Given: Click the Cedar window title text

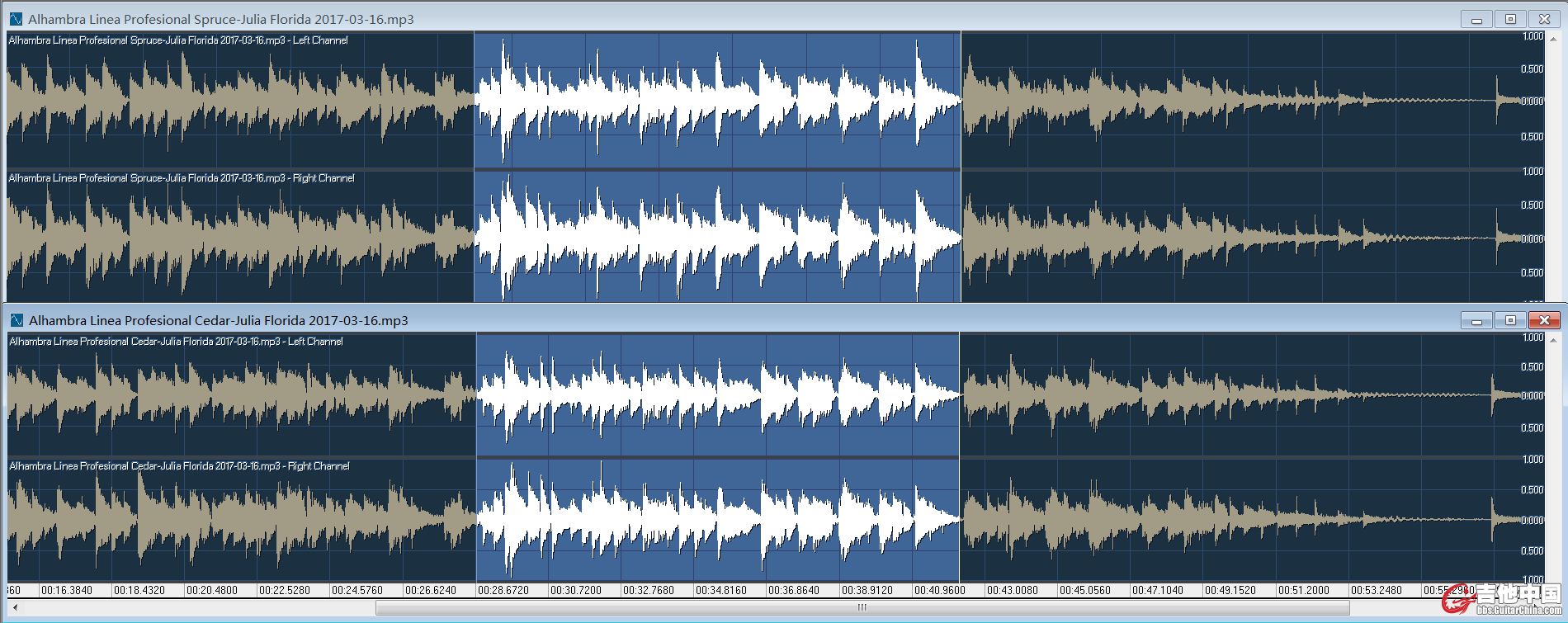Looking at the screenshot, I should pos(219,320).
